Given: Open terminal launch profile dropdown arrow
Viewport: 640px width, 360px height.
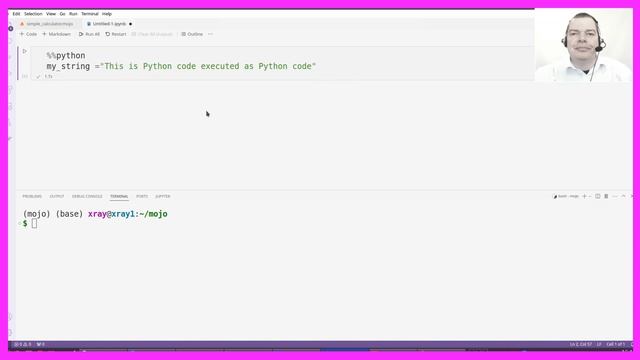Looking at the screenshot, I should click(x=590, y=196).
